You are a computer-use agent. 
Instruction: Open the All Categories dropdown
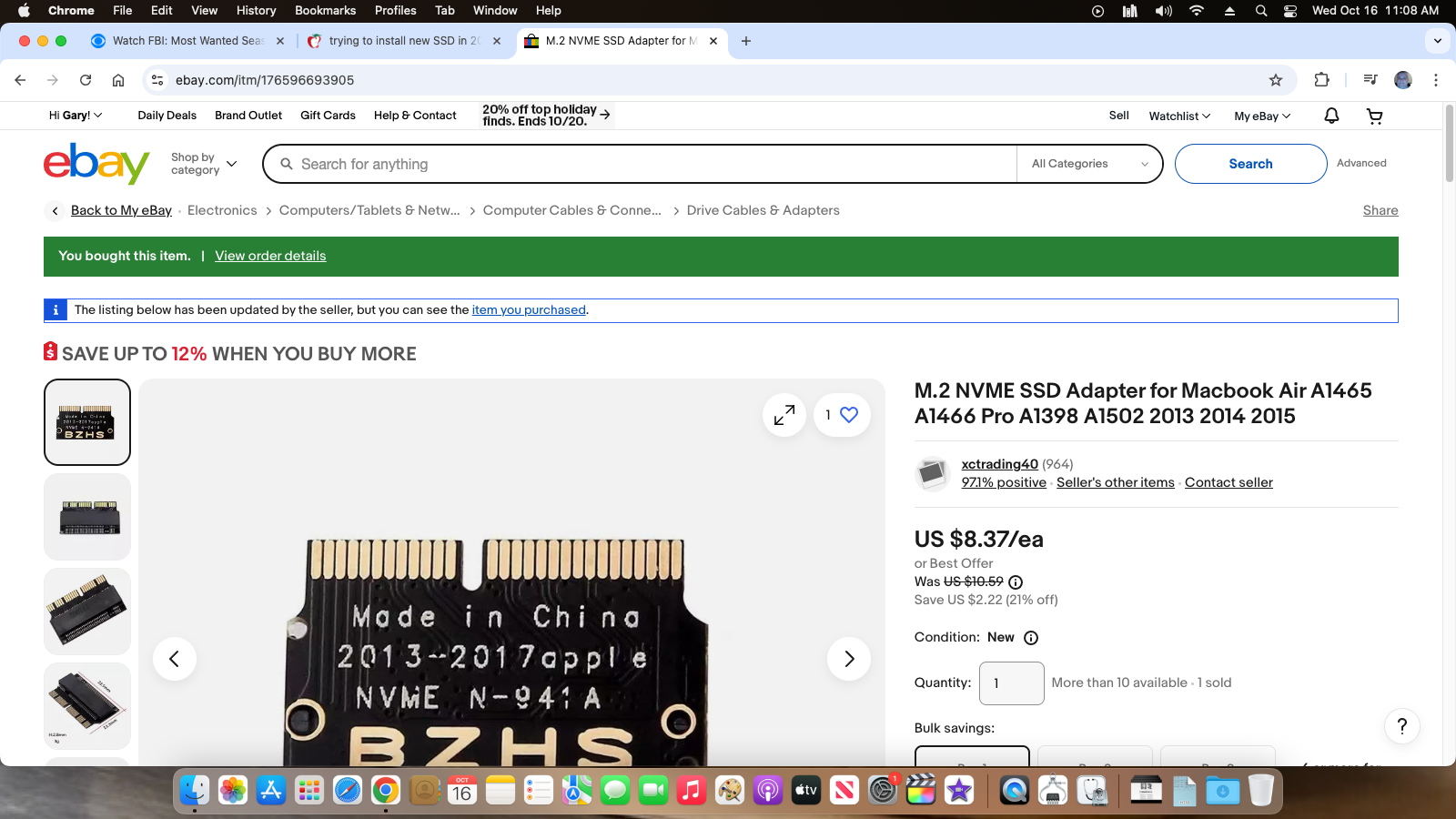coord(1088,164)
